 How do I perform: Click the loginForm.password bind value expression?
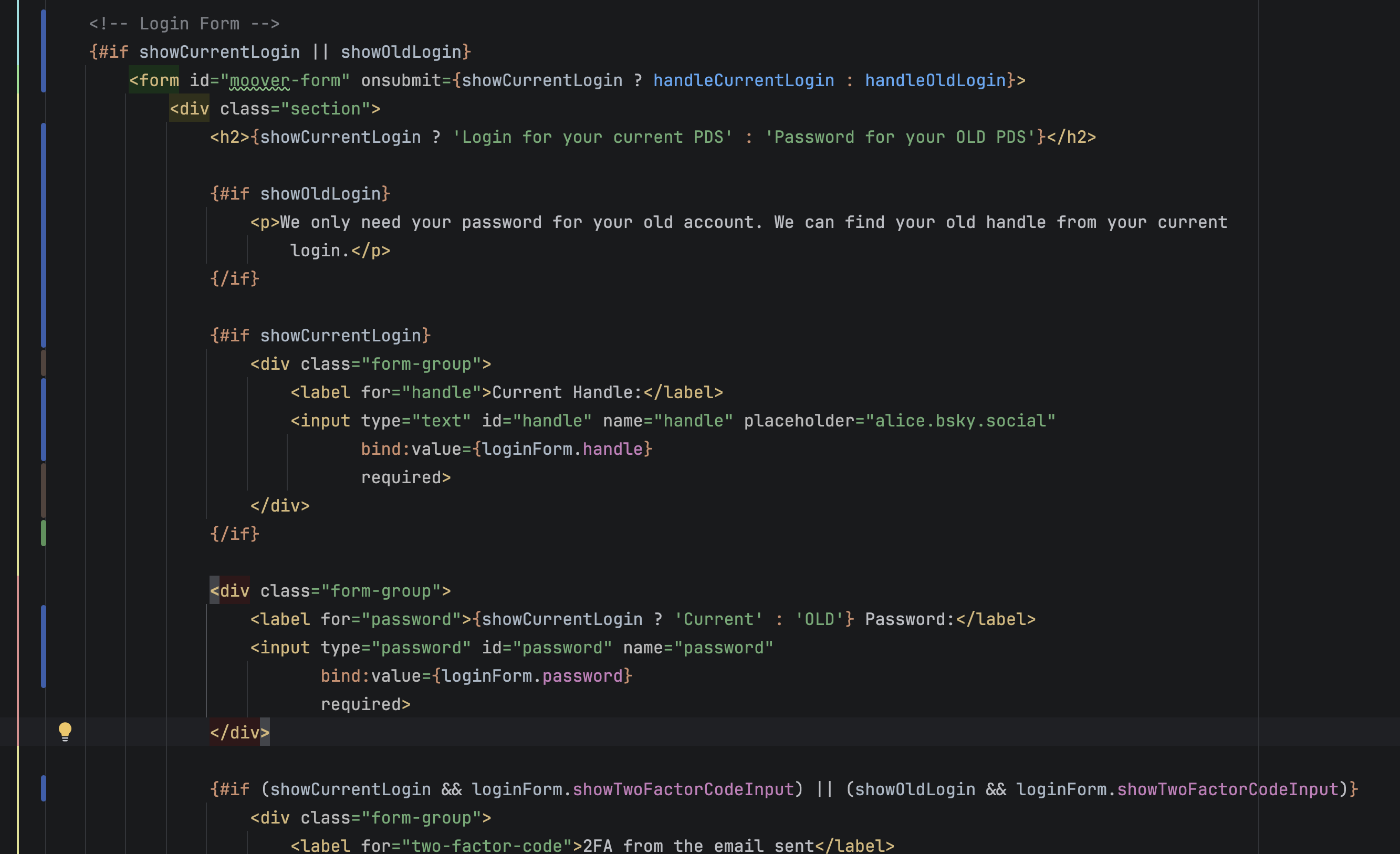click(532, 675)
